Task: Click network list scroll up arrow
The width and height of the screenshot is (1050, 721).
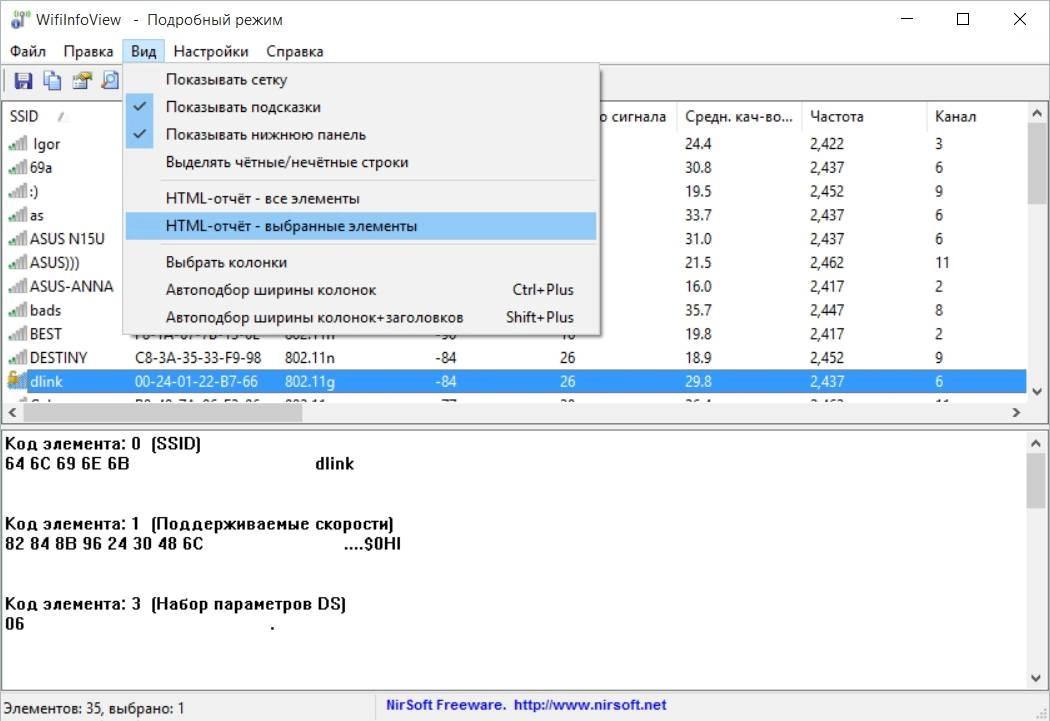Action: click(1037, 114)
